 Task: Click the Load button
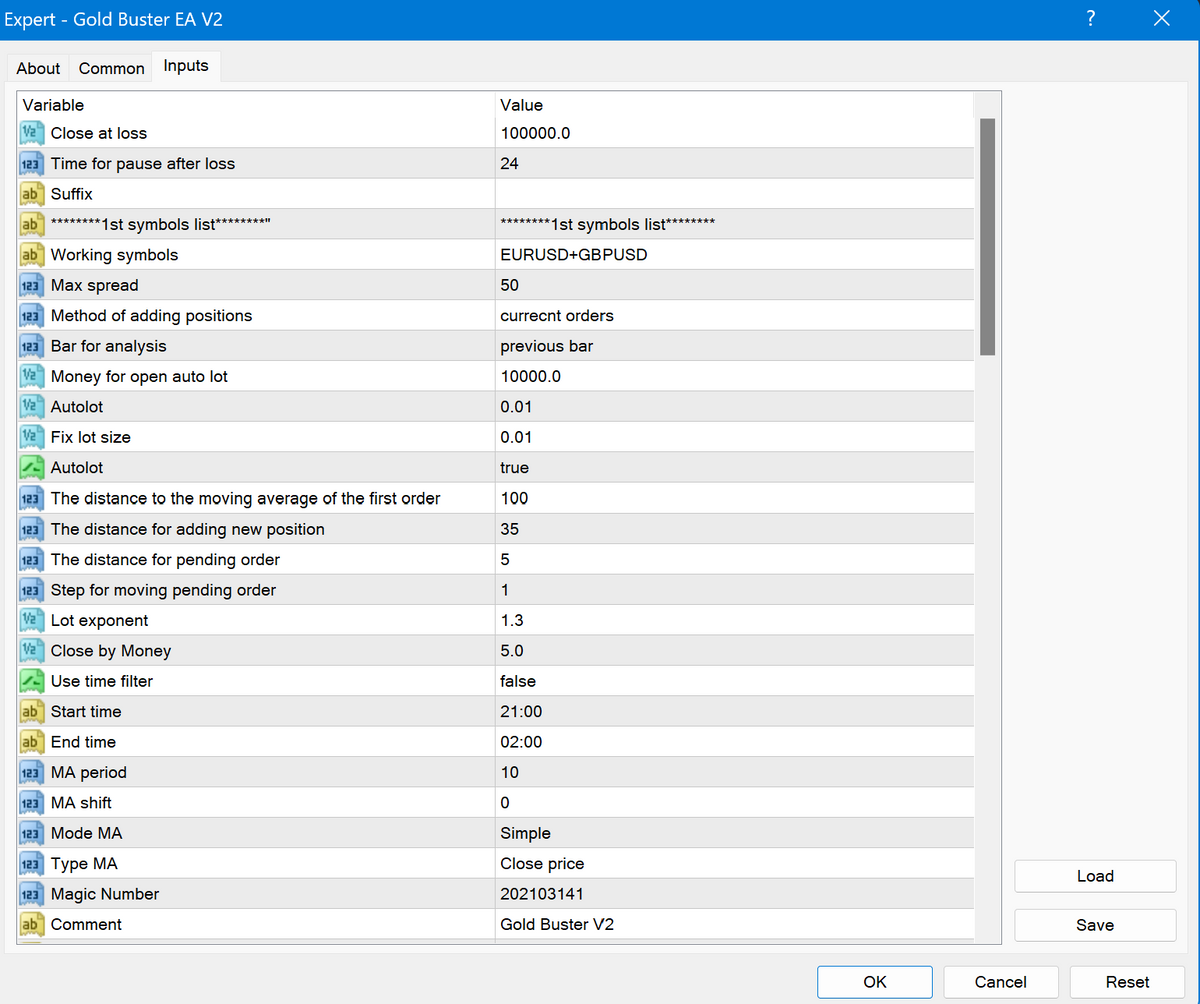point(1095,876)
